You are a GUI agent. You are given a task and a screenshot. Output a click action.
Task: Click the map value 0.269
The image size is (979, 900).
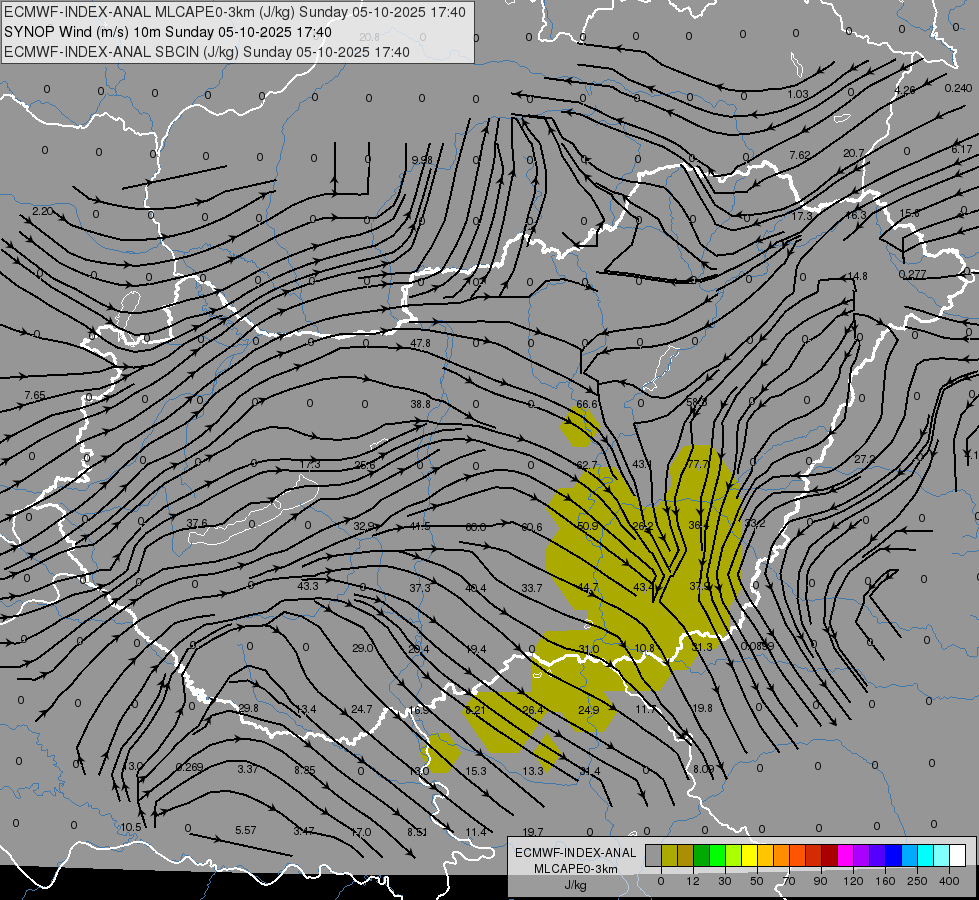[189, 767]
